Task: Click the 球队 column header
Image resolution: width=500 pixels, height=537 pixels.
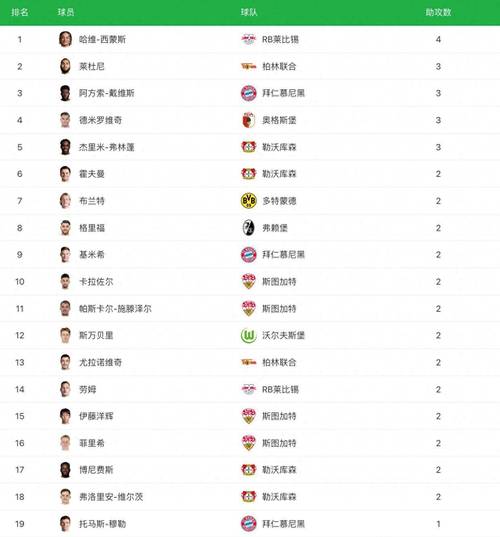Action: point(249,12)
